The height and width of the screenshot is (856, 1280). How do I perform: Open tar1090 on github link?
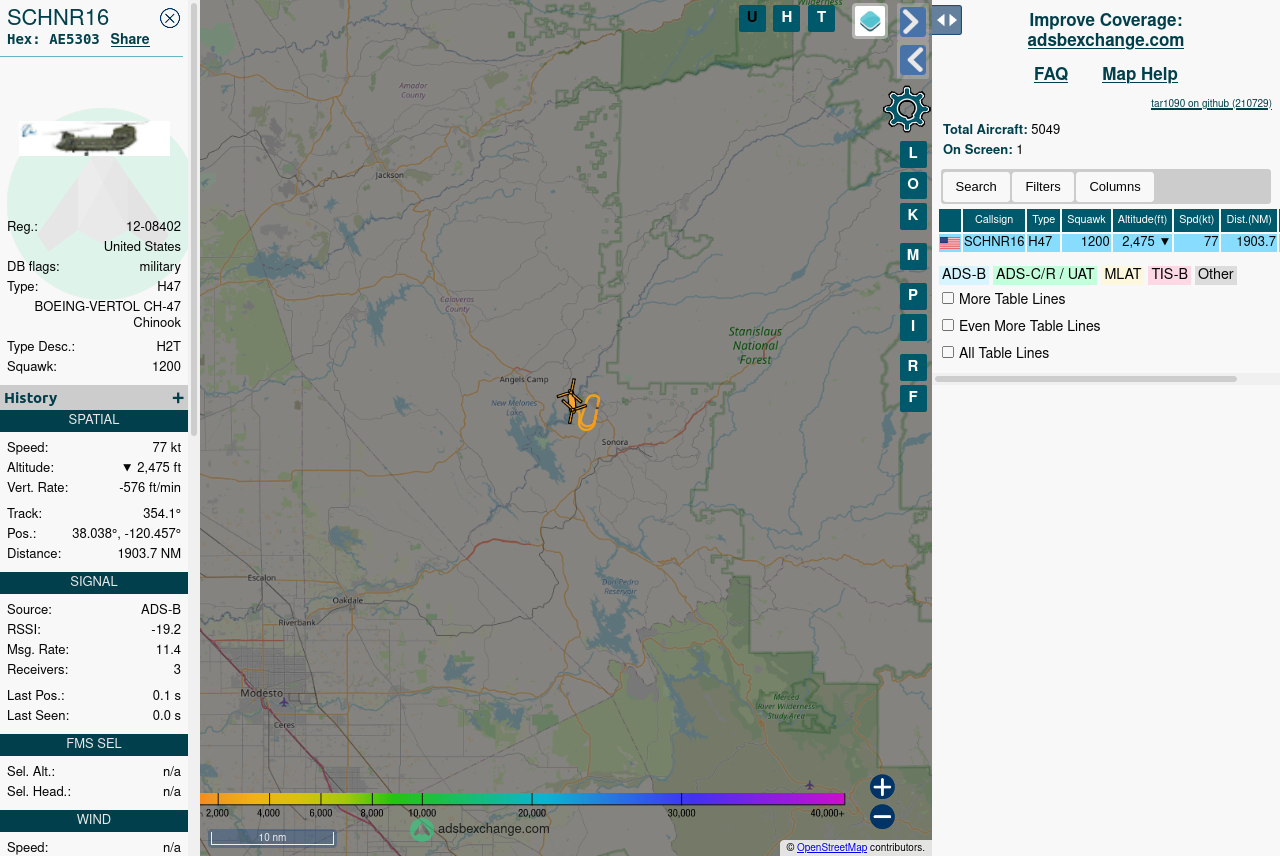coord(1211,104)
